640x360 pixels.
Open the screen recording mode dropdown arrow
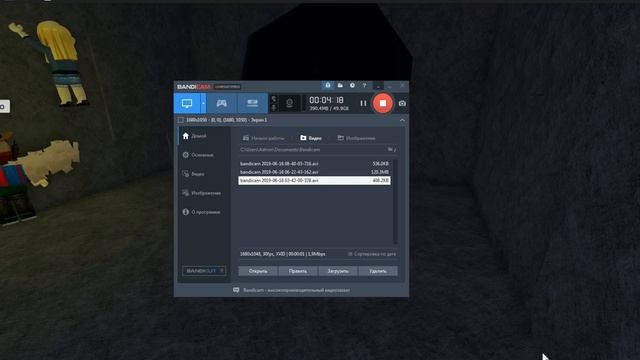point(203,103)
